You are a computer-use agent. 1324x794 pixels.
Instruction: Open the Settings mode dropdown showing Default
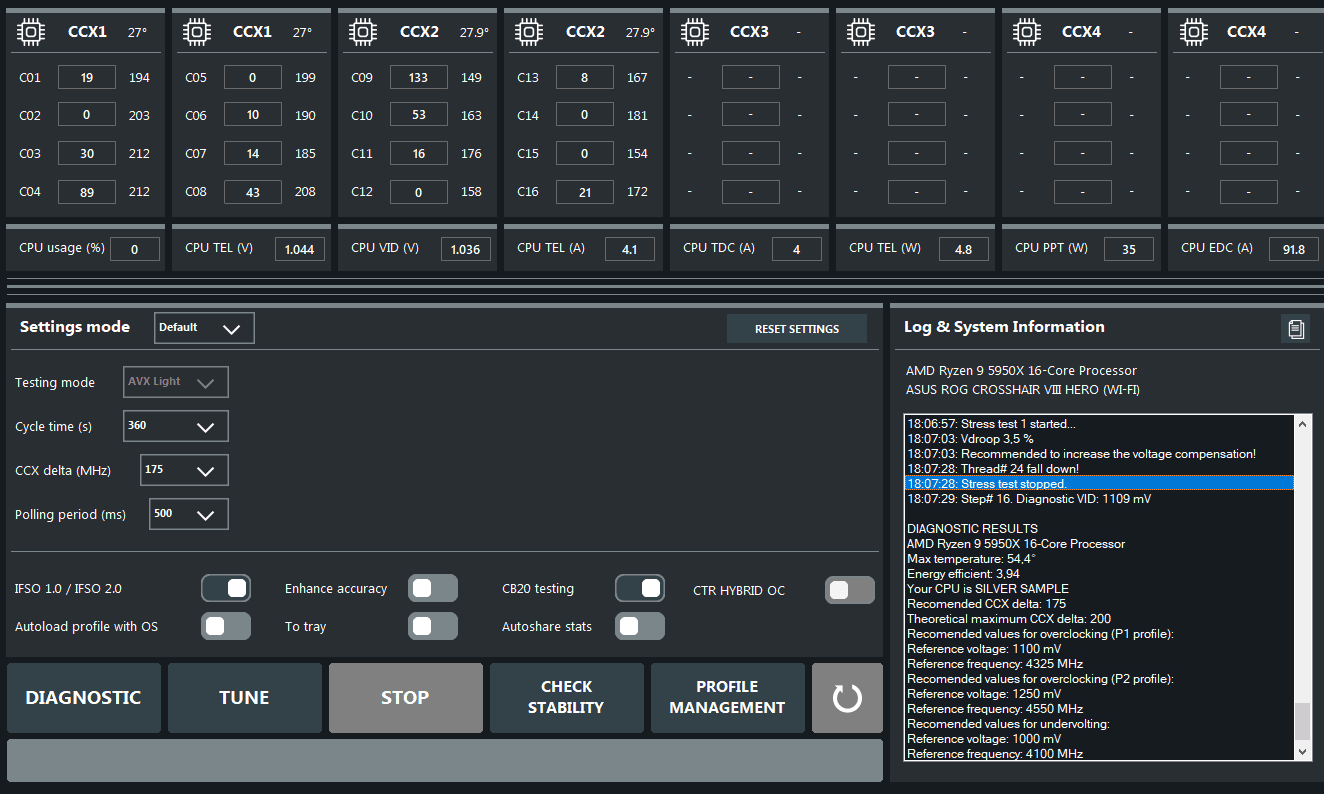point(205,328)
